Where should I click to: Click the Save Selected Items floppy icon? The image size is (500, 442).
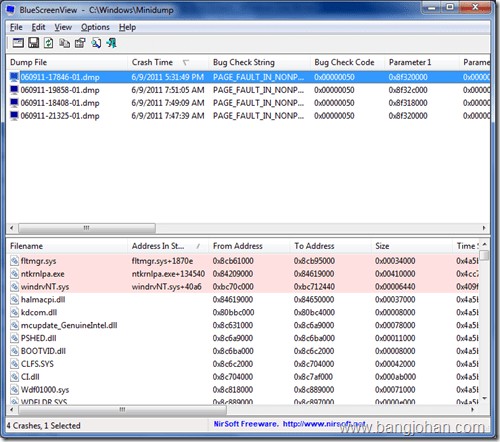click(x=33, y=43)
